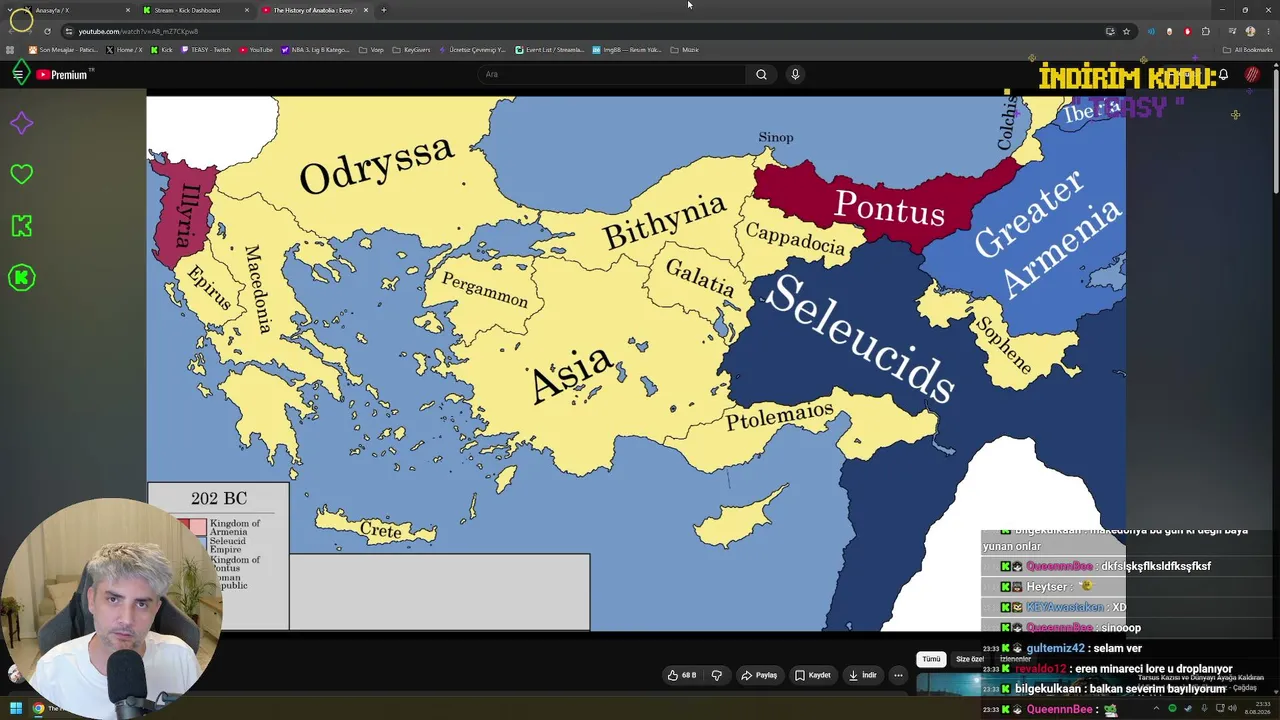Open the Windows Start button
1280x720 pixels.
point(15,709)
